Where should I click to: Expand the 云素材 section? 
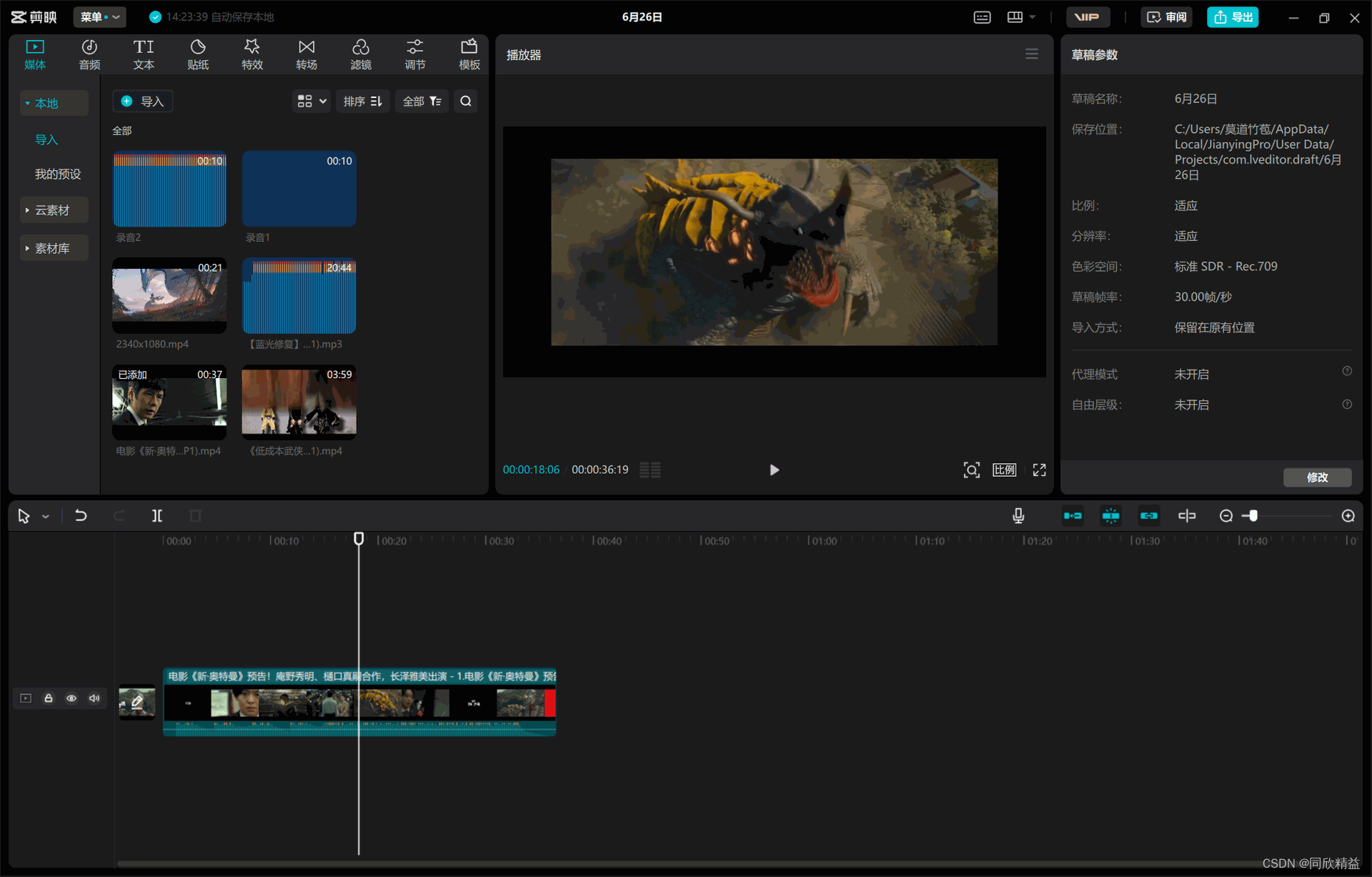54,210
